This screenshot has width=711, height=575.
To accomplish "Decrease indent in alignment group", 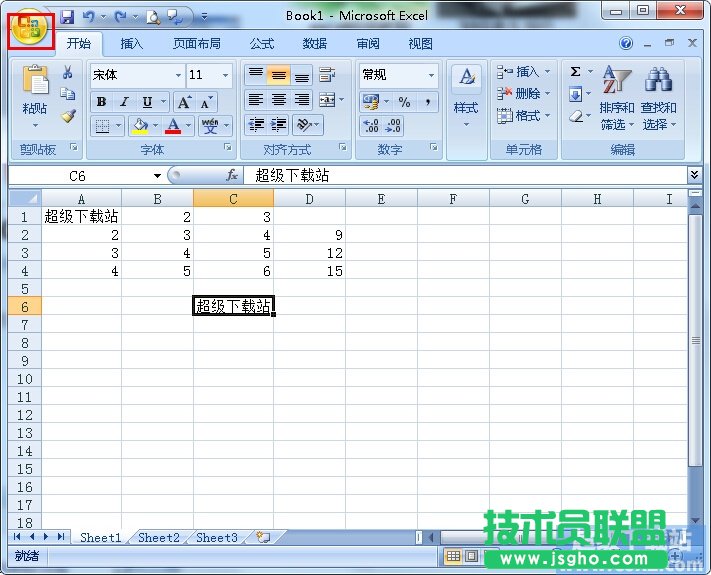I will click(257, 124).
